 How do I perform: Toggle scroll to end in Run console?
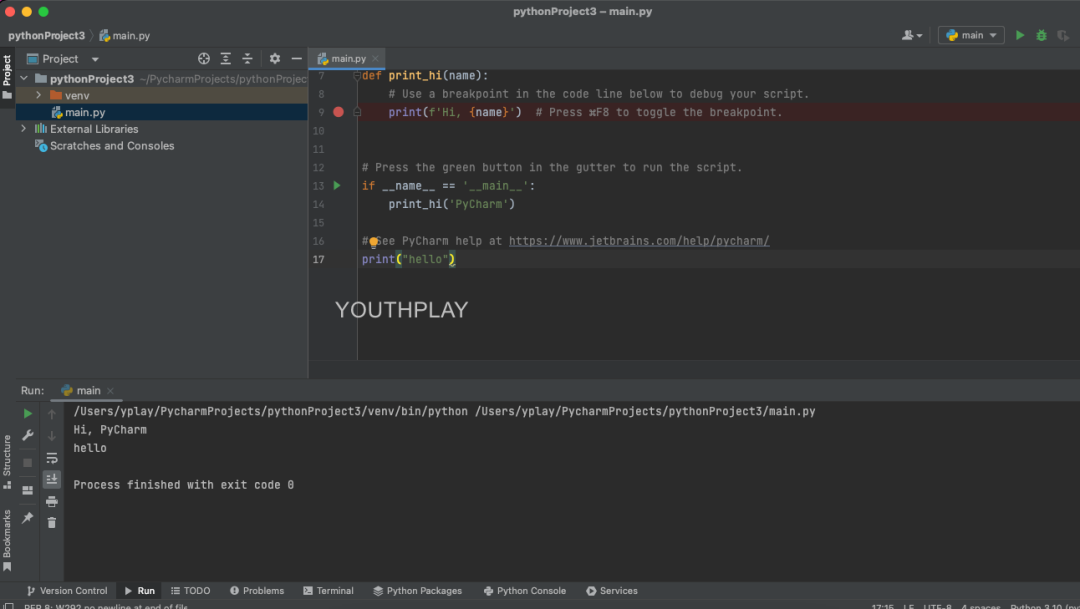[x=52, y=479]
